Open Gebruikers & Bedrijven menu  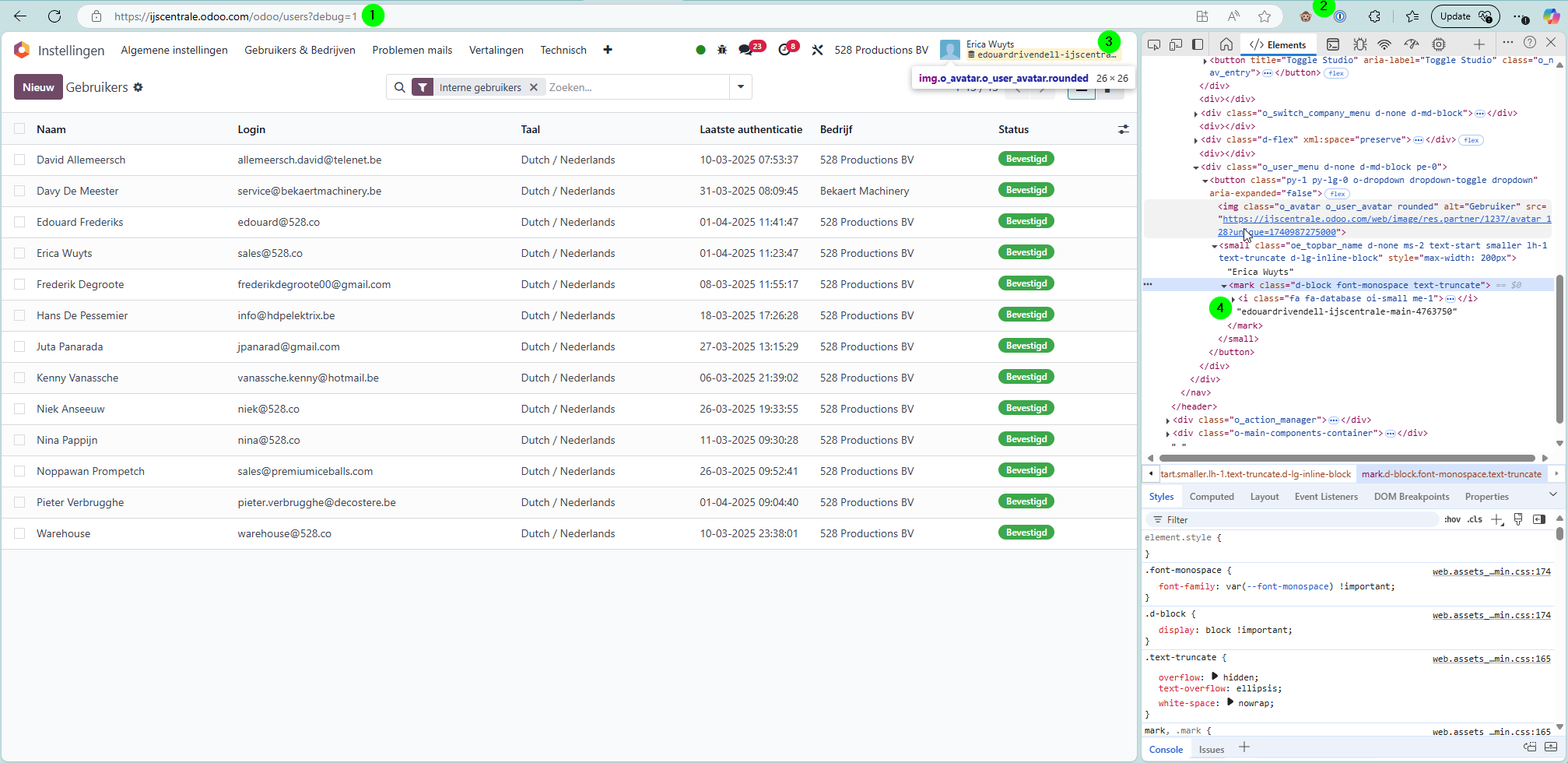coord(300,50)
